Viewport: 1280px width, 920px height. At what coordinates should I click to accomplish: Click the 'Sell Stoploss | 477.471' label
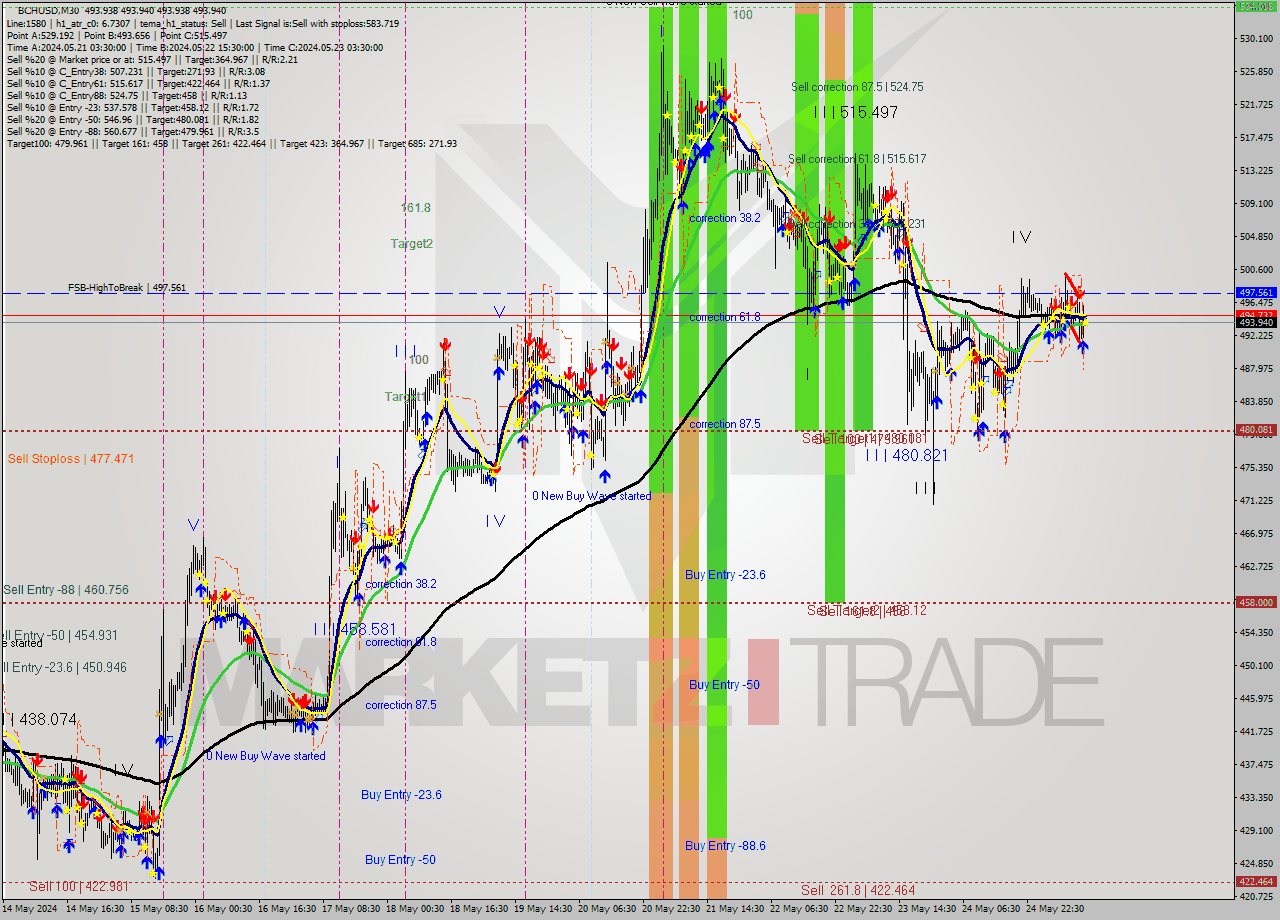71,459
